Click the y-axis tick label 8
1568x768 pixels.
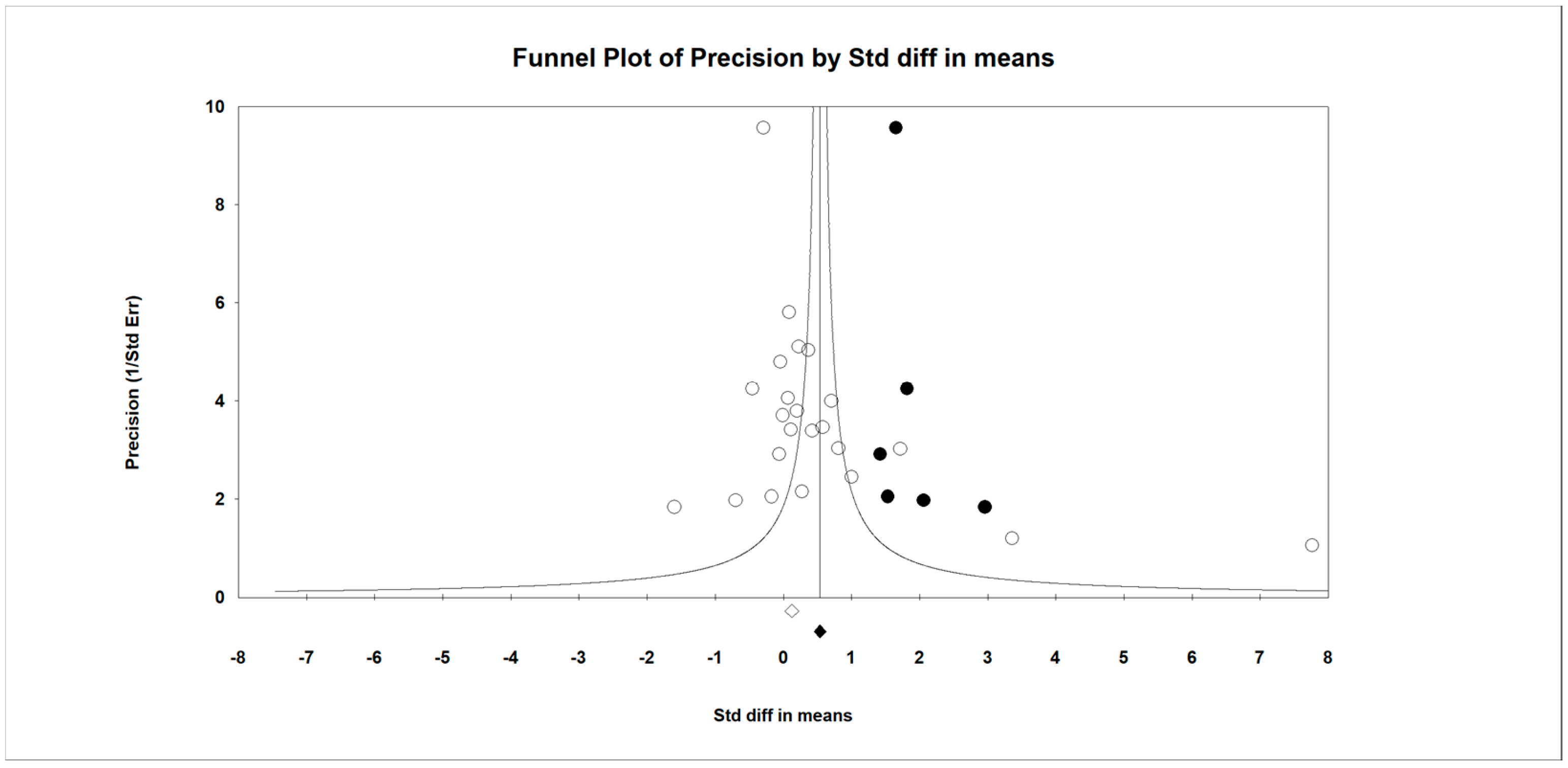219,205
